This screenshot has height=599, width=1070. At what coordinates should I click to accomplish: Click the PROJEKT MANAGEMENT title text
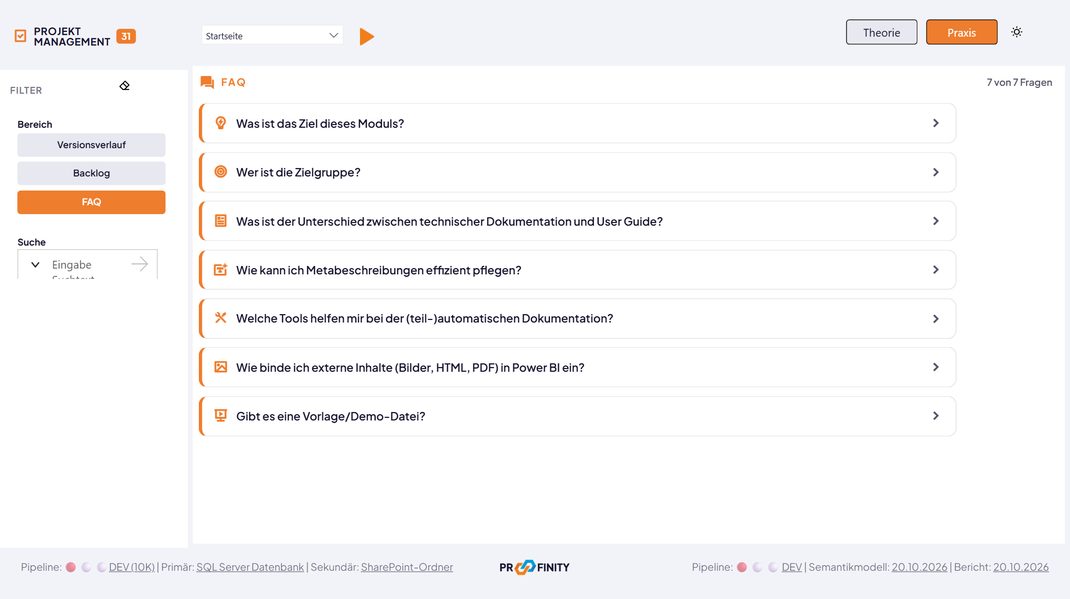(x=72, y=37)
